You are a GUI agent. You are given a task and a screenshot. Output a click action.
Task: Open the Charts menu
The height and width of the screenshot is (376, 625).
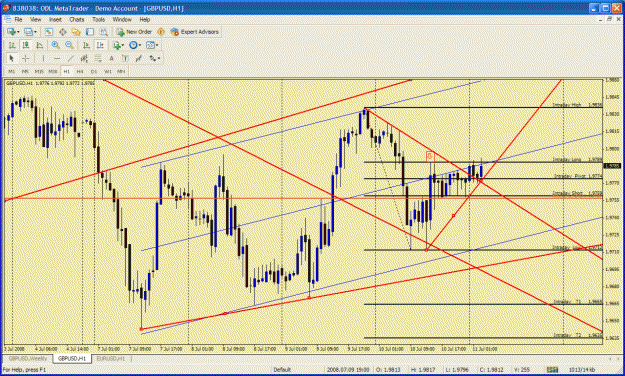coord(77,19)
